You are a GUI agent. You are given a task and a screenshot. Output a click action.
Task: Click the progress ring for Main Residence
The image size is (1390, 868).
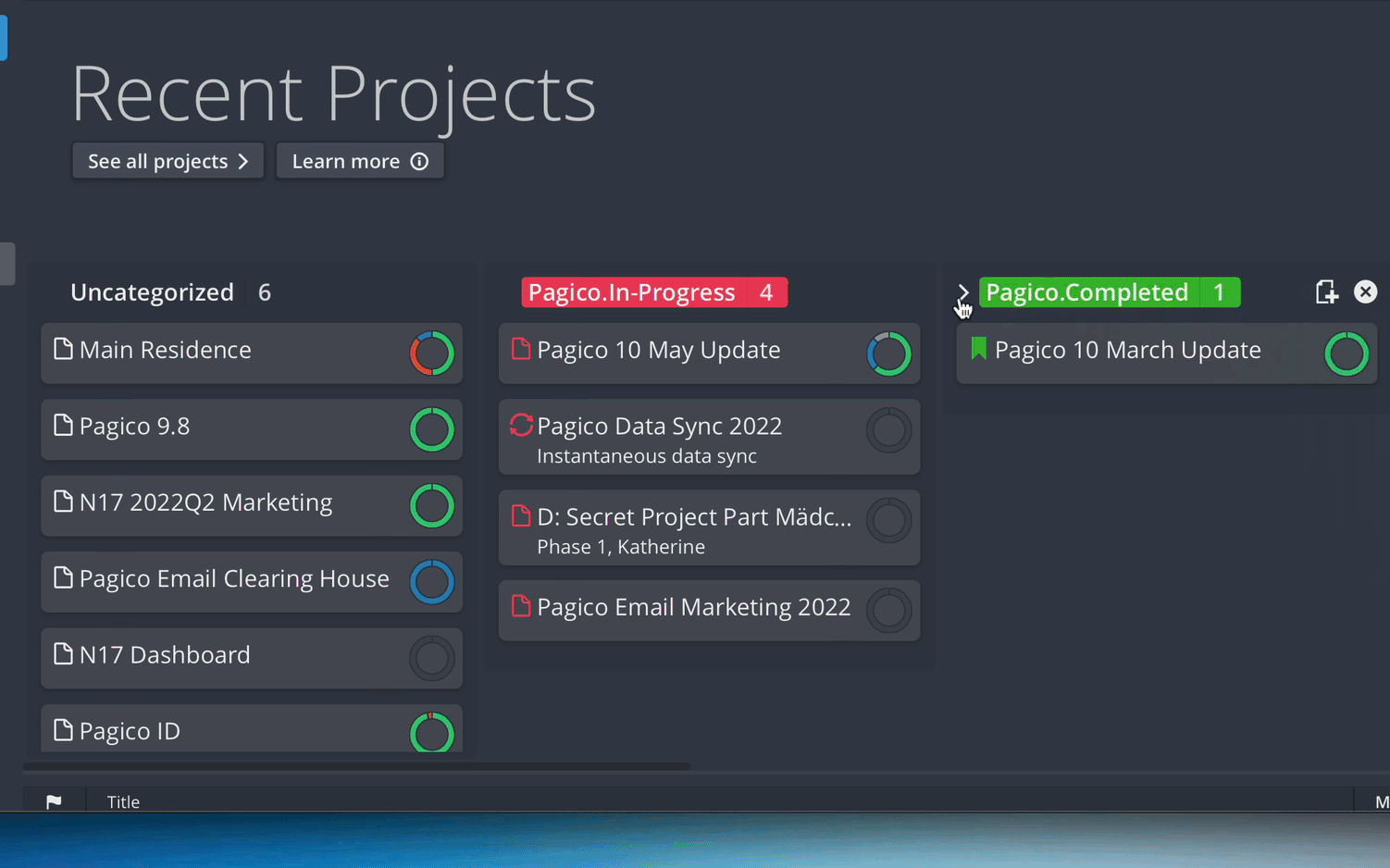coord(432,353)
